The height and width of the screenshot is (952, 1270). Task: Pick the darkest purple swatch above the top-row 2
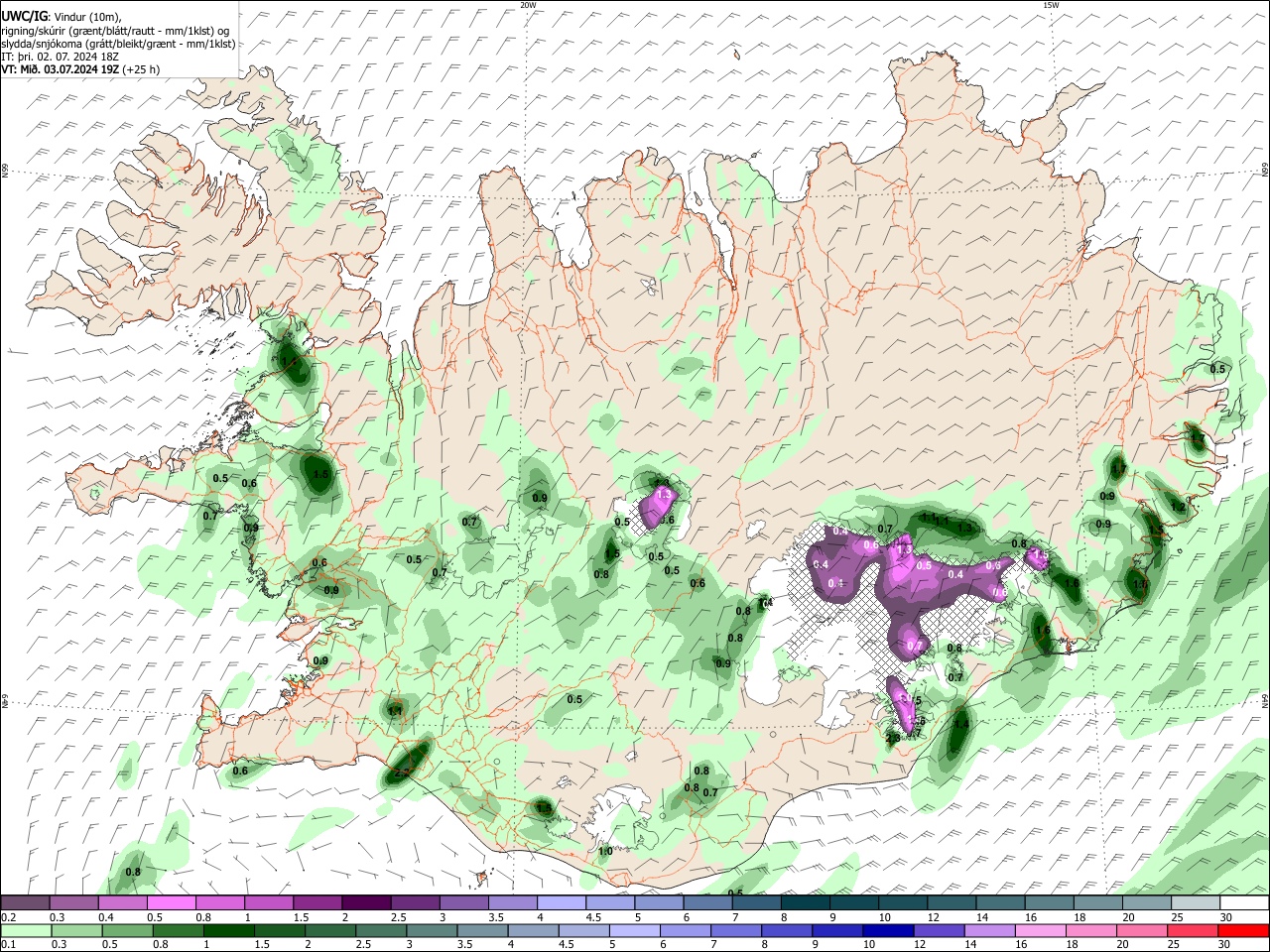pyautogui.click(x=365, y=903)
